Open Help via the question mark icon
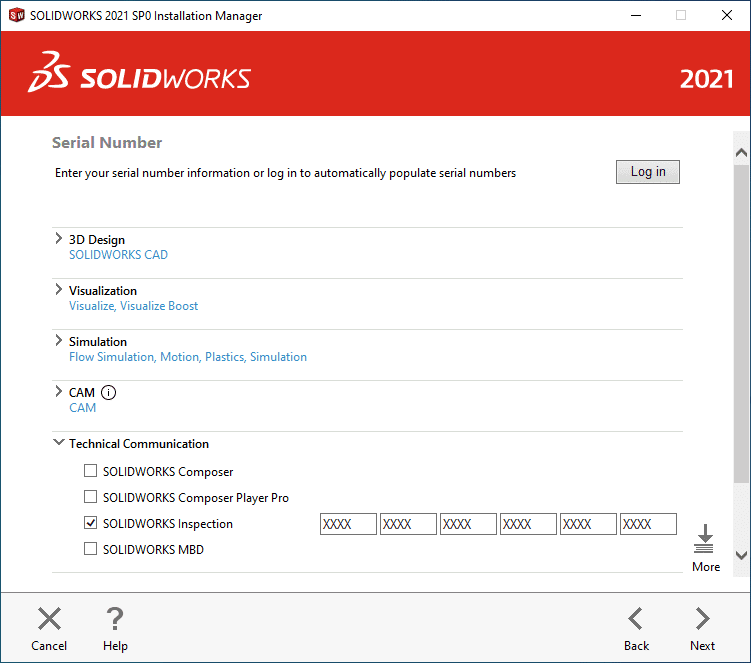 coord(115,618)
